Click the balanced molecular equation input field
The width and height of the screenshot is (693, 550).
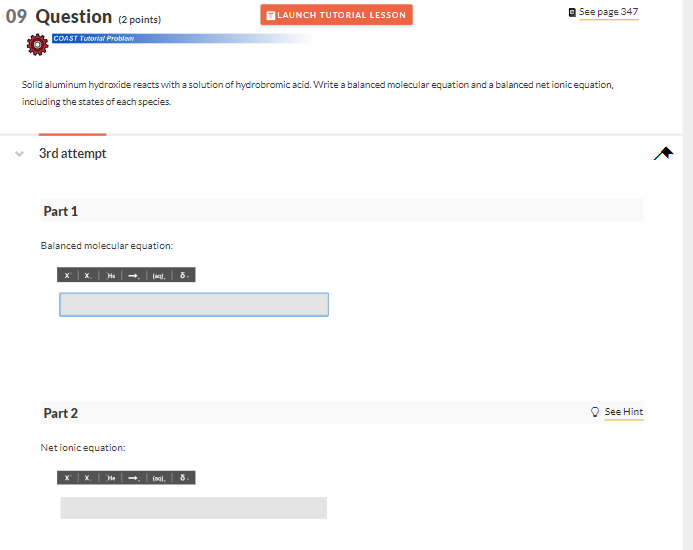pos(194,305)
